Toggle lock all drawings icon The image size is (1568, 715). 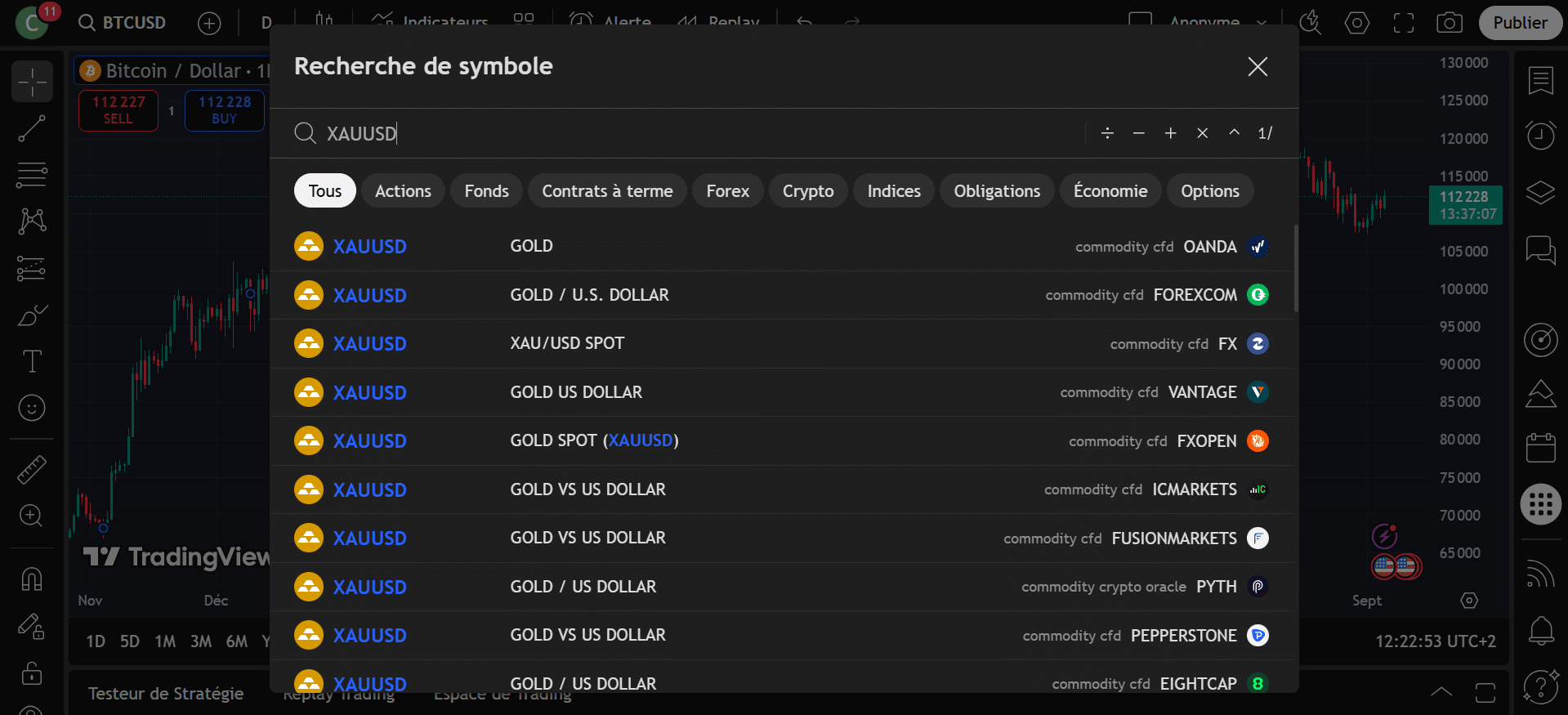[x=32, y=673]
